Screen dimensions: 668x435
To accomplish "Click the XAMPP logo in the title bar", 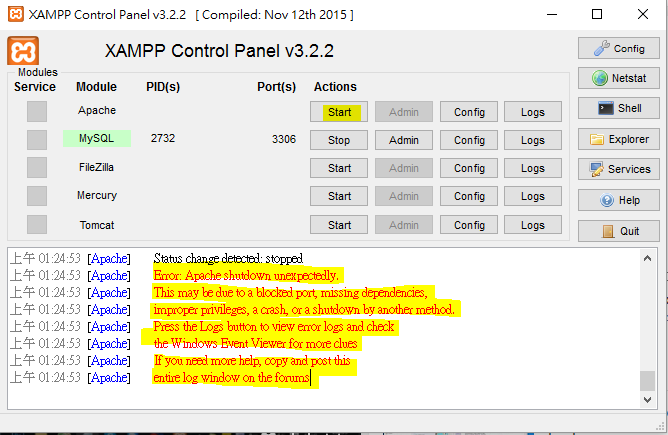I will (16, 14).
